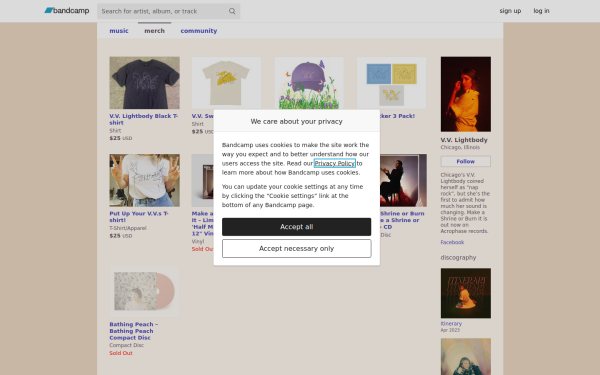Image resolution: width=600 pixels, height=375 pixels.
Task: Switch to the music tab
Action: 119,31
